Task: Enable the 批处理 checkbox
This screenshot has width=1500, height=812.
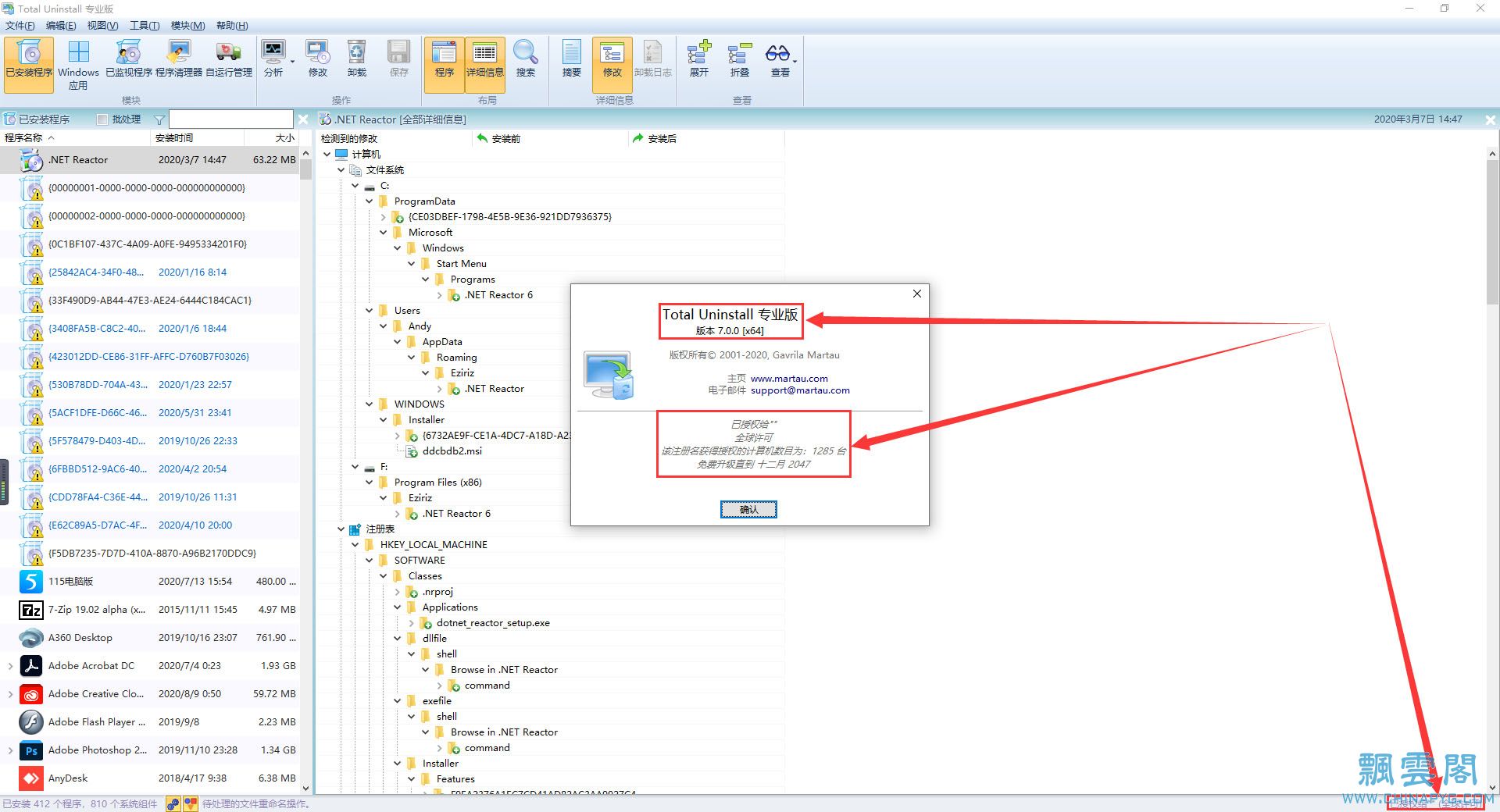Action: click(102, 119)
